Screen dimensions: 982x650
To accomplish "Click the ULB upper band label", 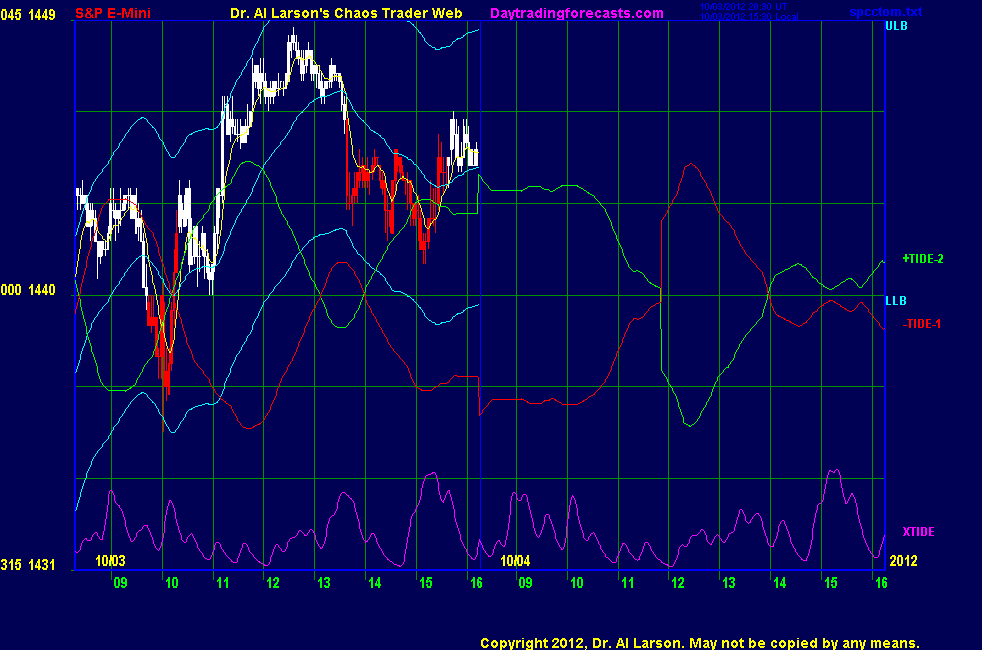I will point(896,26).
